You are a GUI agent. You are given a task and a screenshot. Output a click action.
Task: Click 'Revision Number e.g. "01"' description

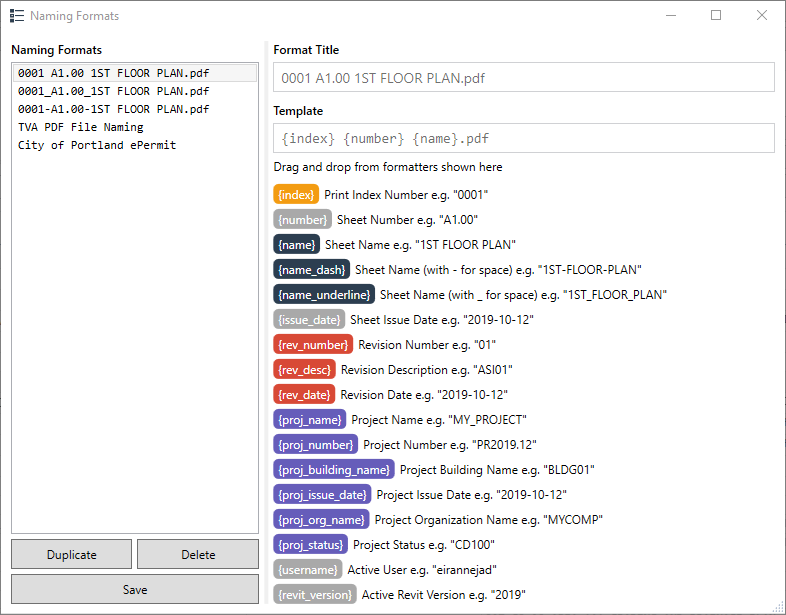tap(427, 345)
